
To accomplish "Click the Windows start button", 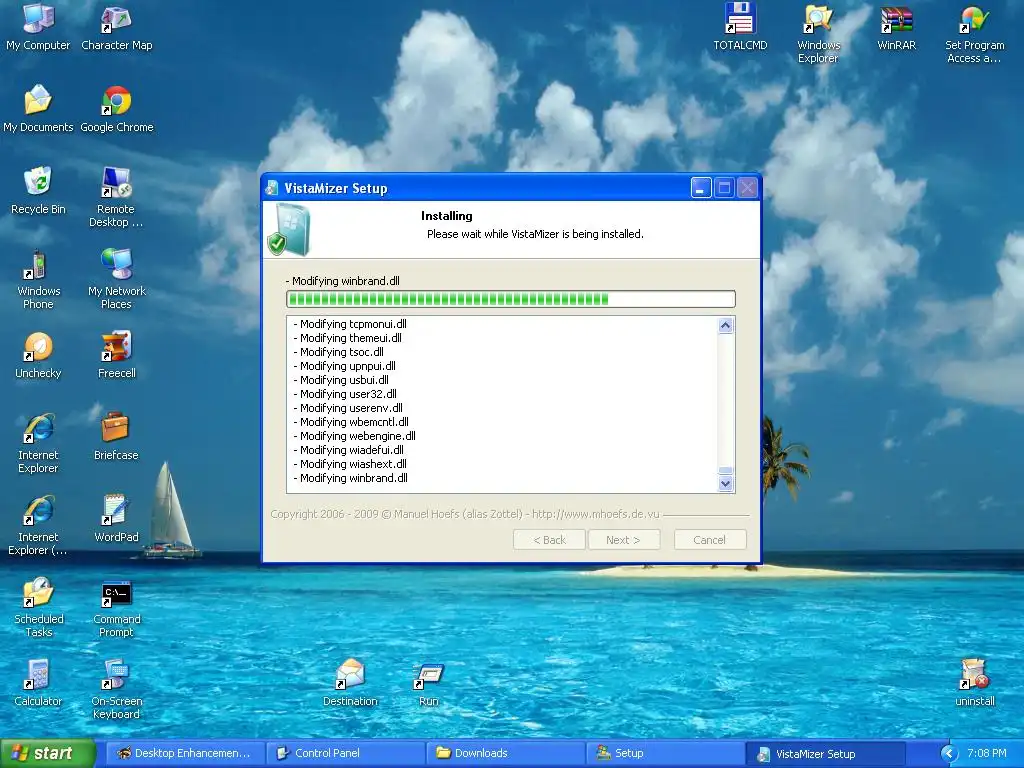I will click(x=47, y=754).
